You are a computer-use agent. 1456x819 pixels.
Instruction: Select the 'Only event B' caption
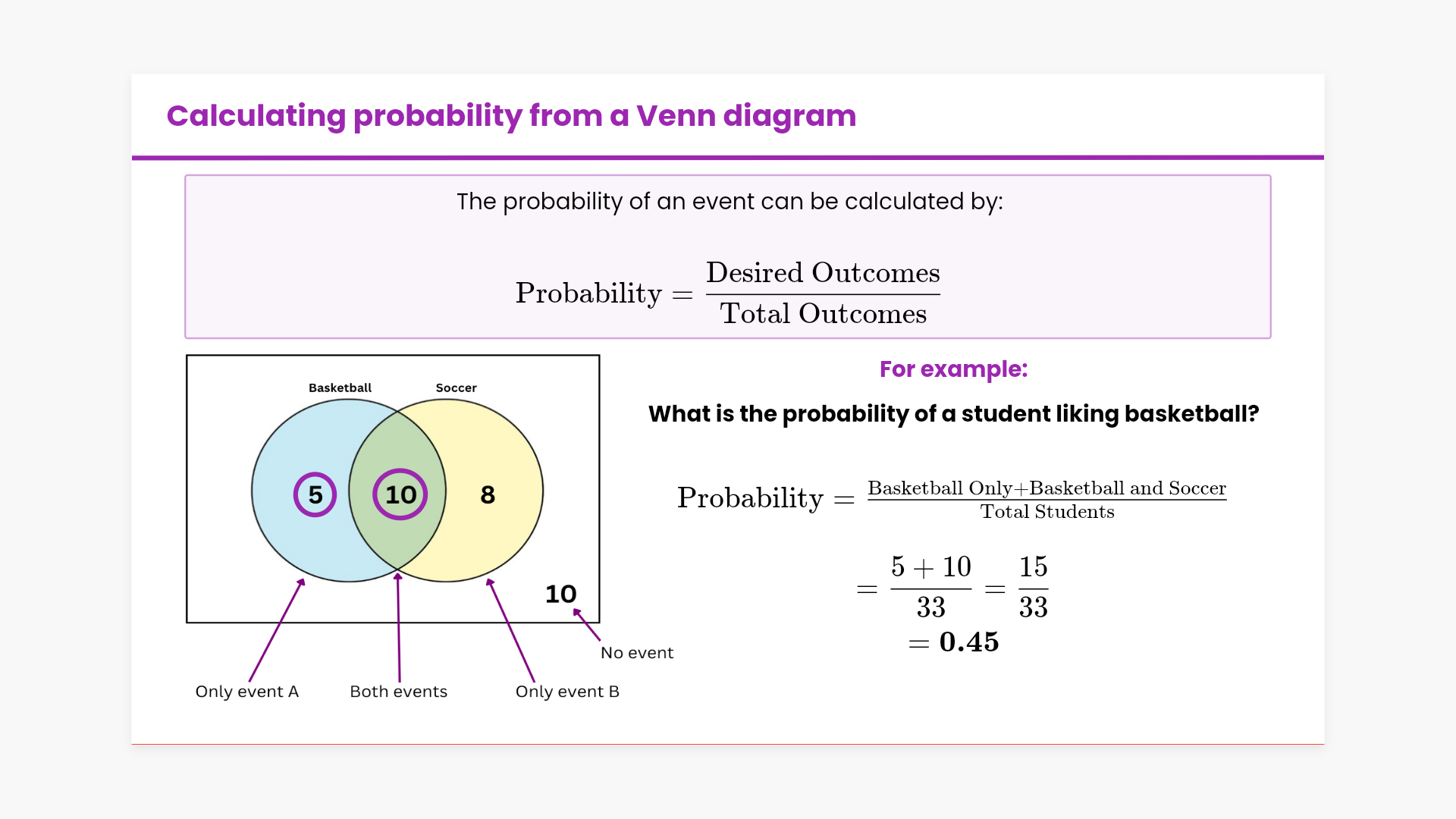click(x=567, y=692)
